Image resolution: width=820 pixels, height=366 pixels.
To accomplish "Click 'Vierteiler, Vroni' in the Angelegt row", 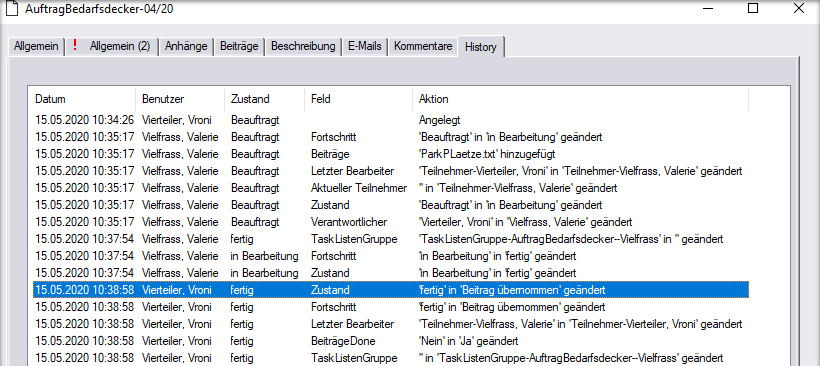I will click(177, 120).
